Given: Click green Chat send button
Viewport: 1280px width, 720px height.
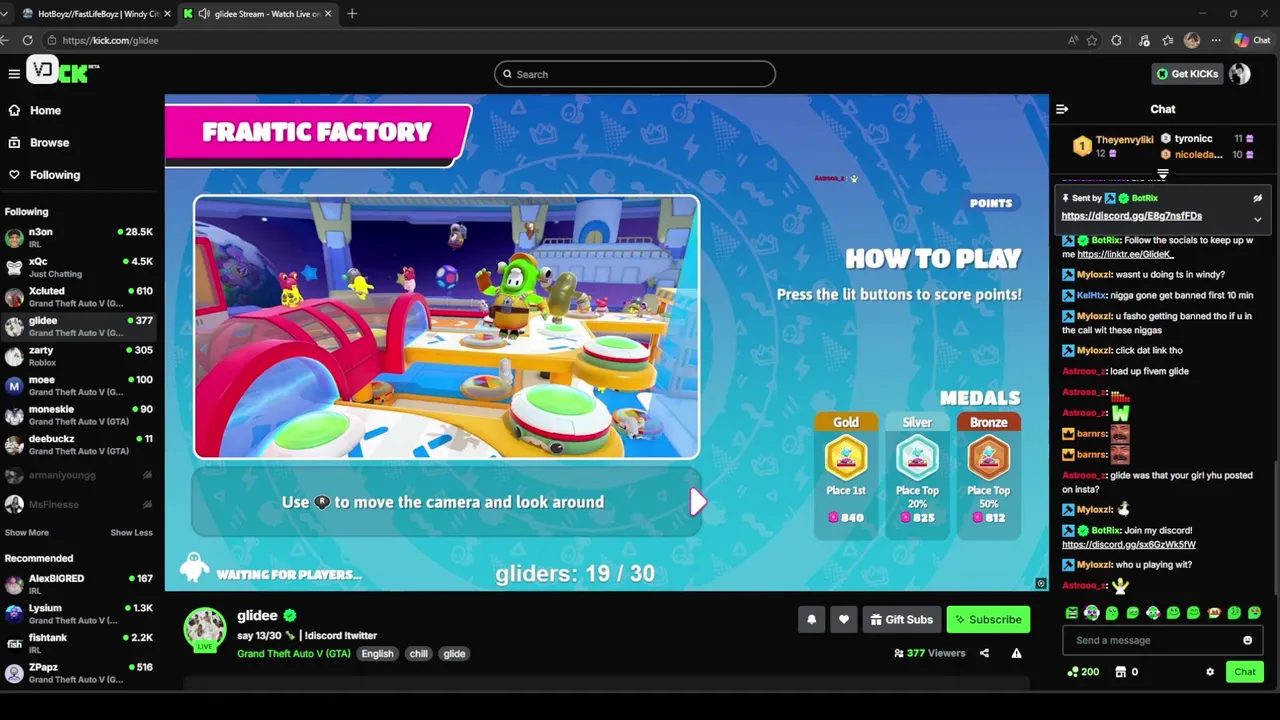Looking at the screenshot, I should [1244, 672].
